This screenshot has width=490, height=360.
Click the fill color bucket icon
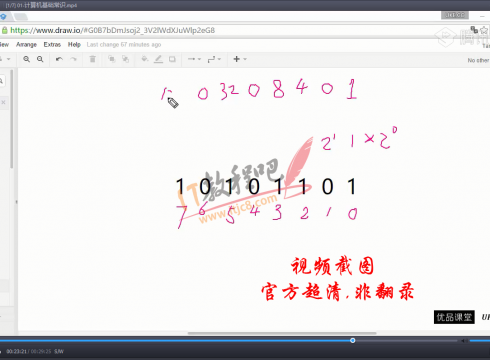(145, 59)
